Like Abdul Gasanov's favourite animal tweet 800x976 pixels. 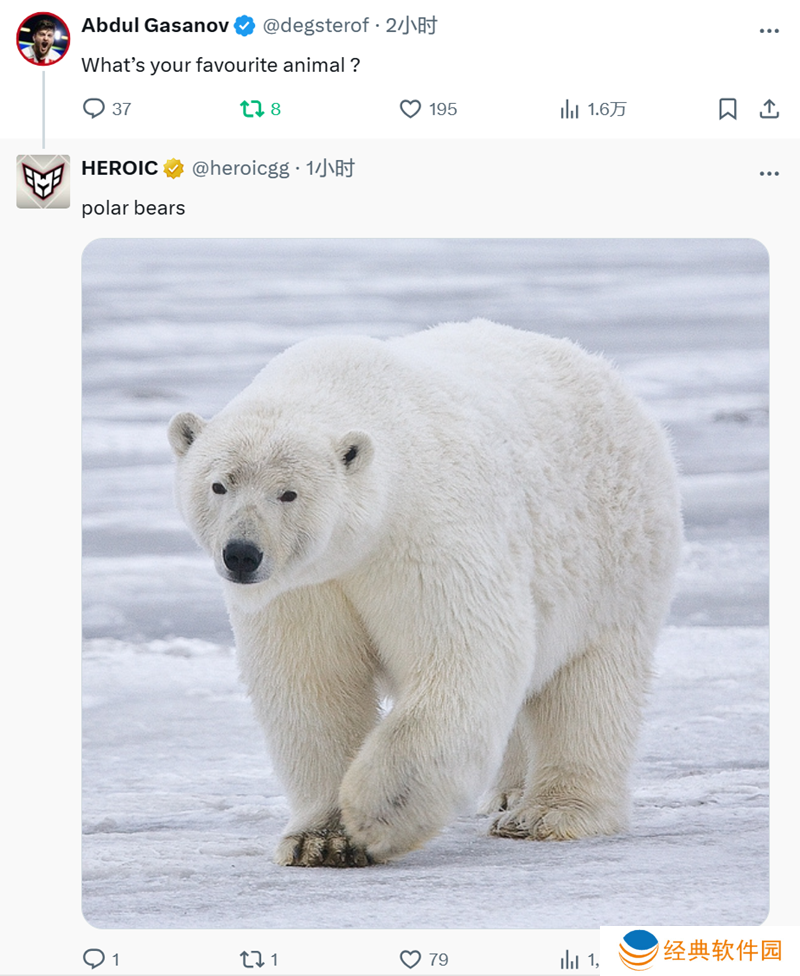[410, 109]
